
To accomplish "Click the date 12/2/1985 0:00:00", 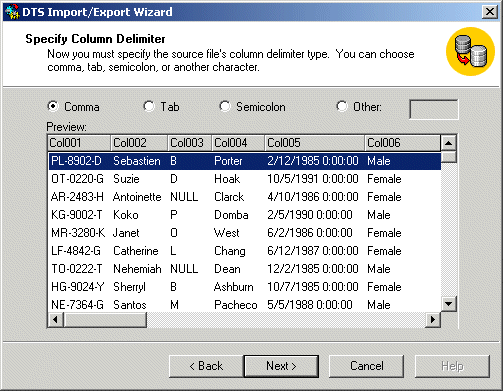I will 313,269.
